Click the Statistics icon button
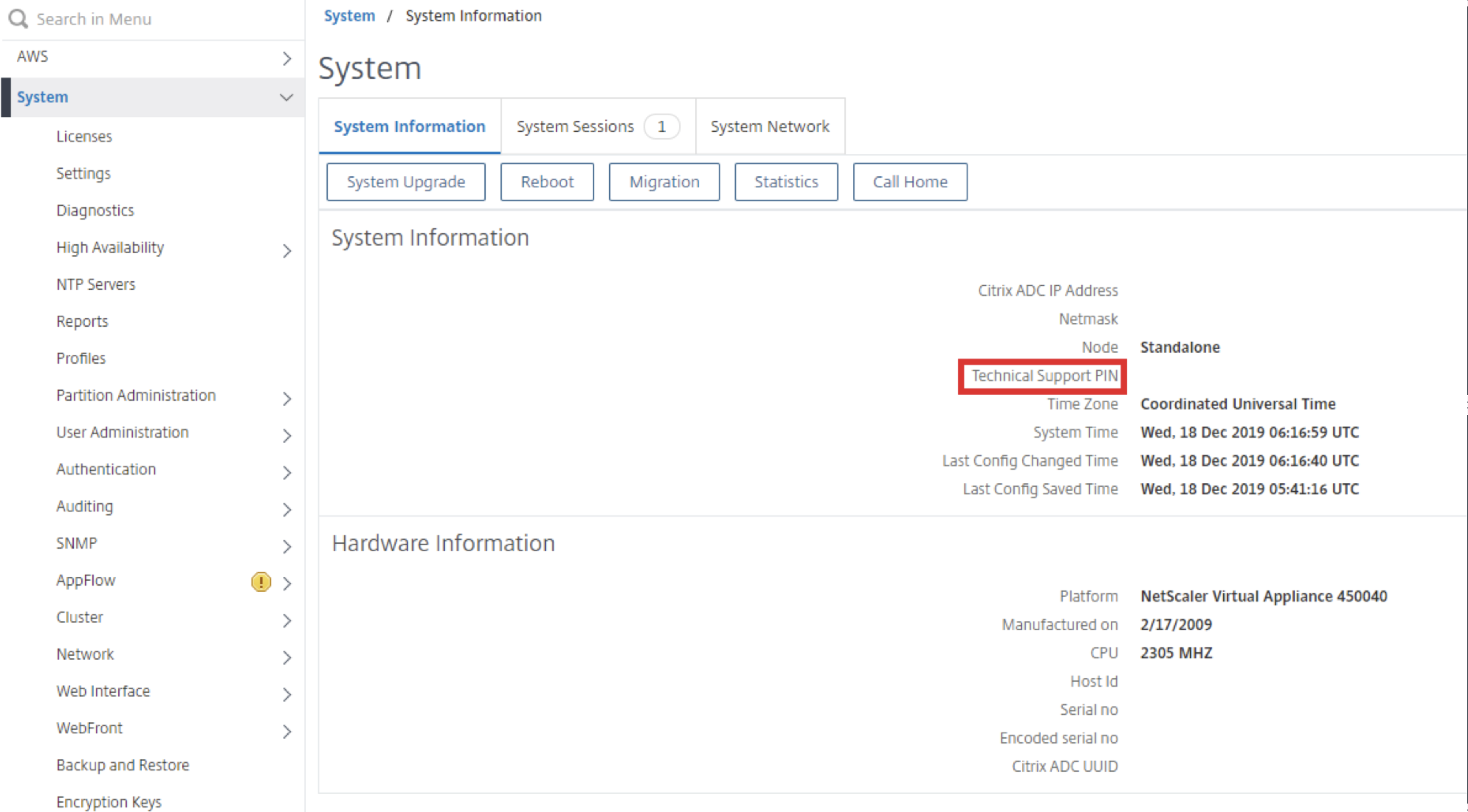Image resolution: width=1468 pixels, height=812 pixels. 786,182
